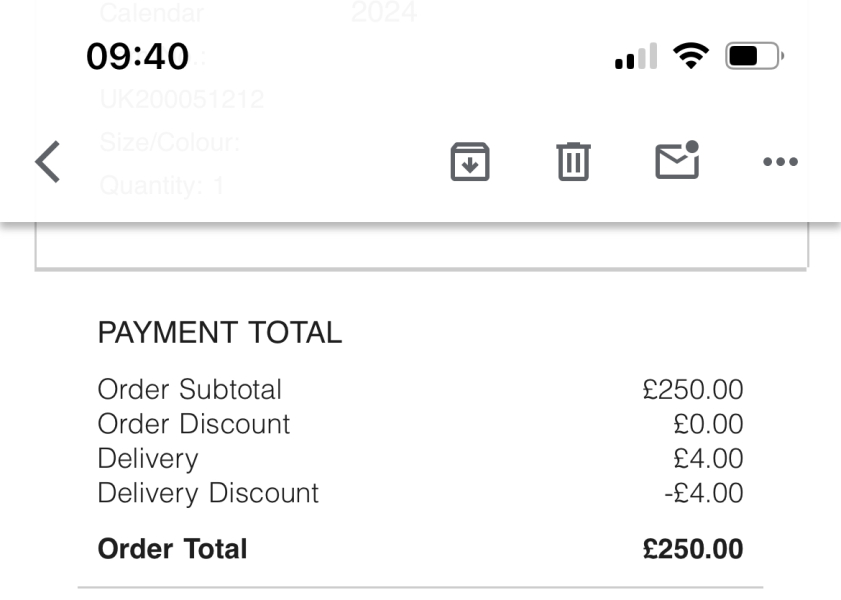
Task: Tap the PAYMENT TOTAL heading
Action: click(219, 334)
